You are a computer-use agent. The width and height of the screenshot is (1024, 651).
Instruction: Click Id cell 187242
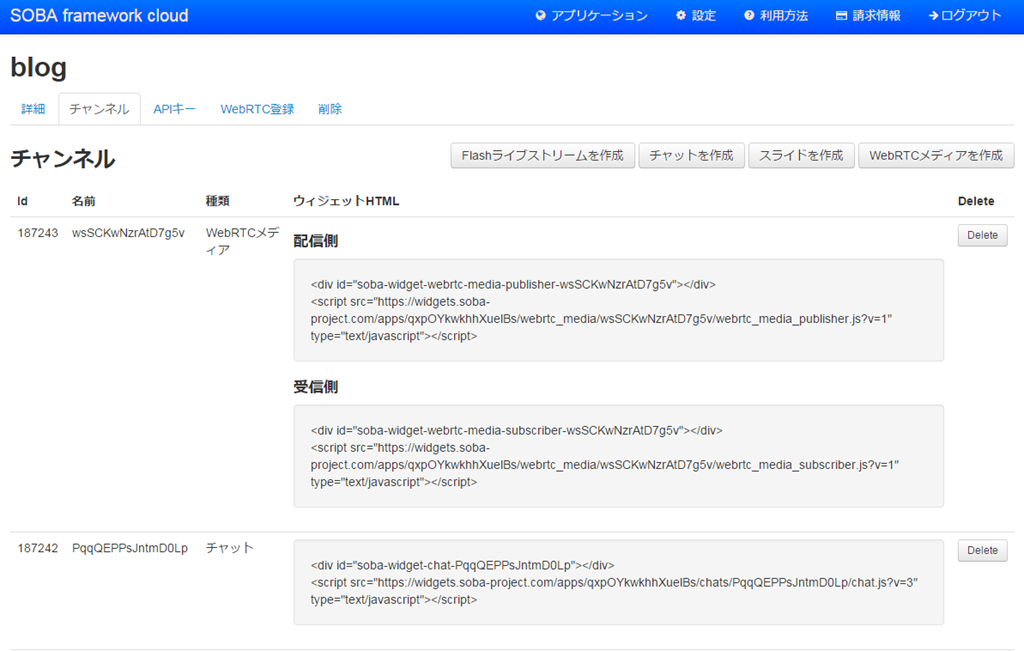pos(38,548)
